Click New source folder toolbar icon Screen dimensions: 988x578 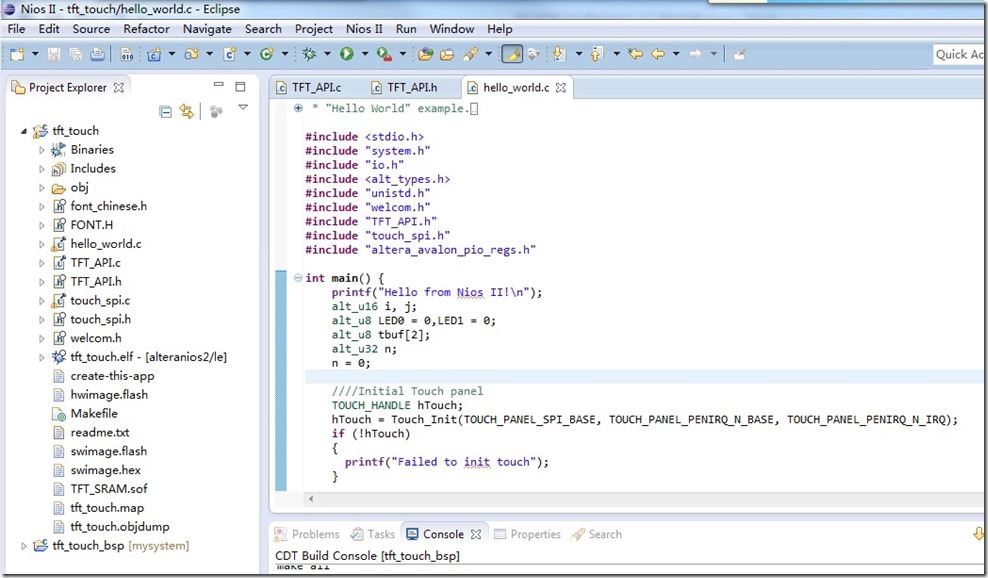(x=192, y=54)
